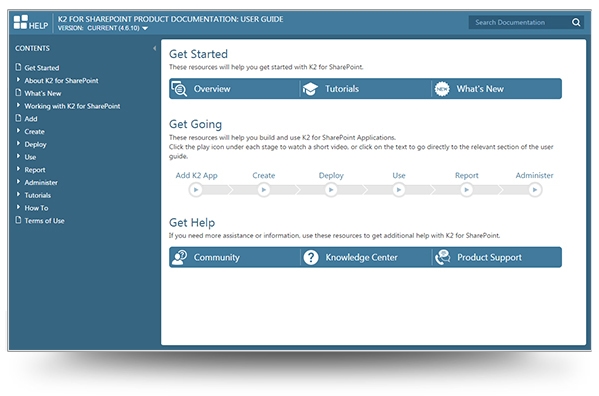This screenshot has width=599, height=396.
Task: Play the Create stage video
Action: click(x=264, y=190)
